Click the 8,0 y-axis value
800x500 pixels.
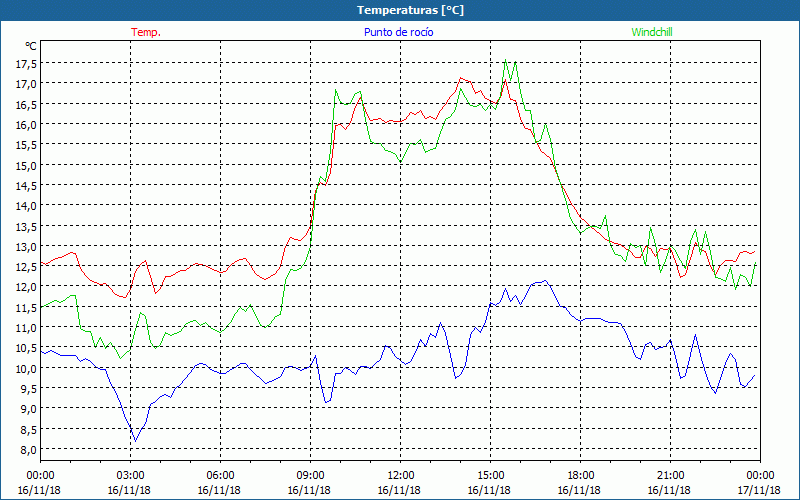tap(28, 449)
